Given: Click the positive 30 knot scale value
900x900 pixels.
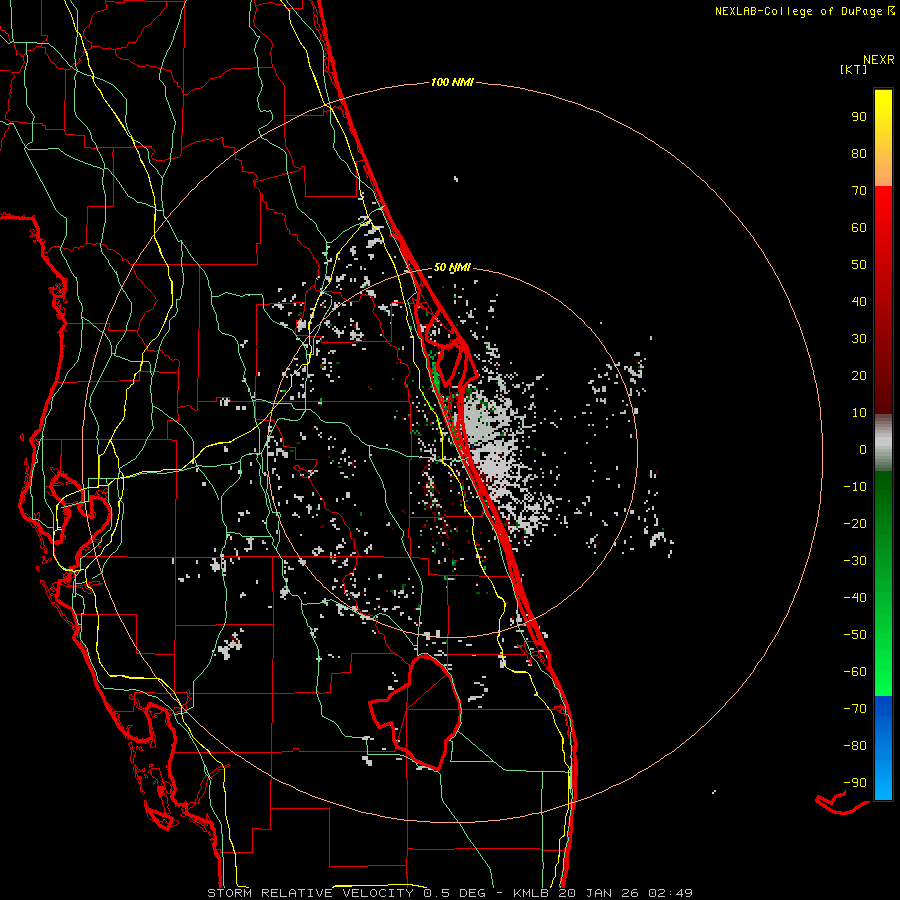Looking at the screenshot, I should point(859,339).
